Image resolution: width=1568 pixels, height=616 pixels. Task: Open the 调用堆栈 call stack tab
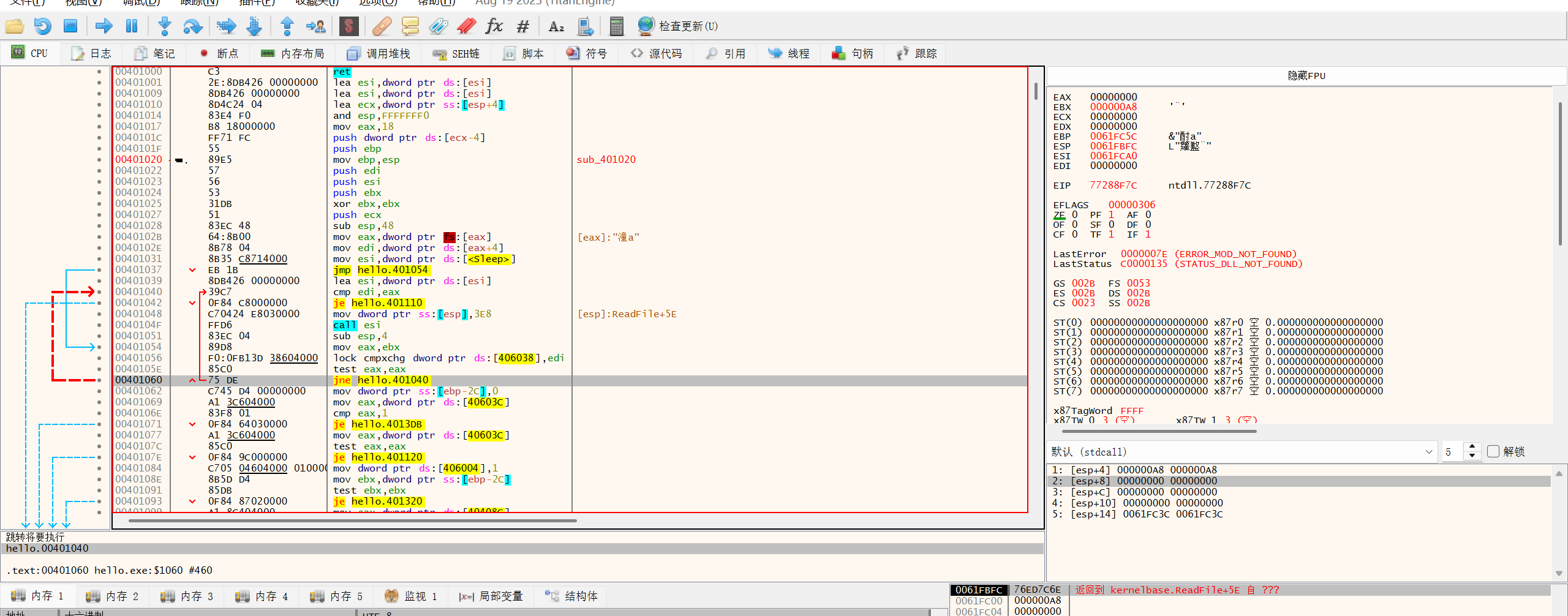point(379,54)
